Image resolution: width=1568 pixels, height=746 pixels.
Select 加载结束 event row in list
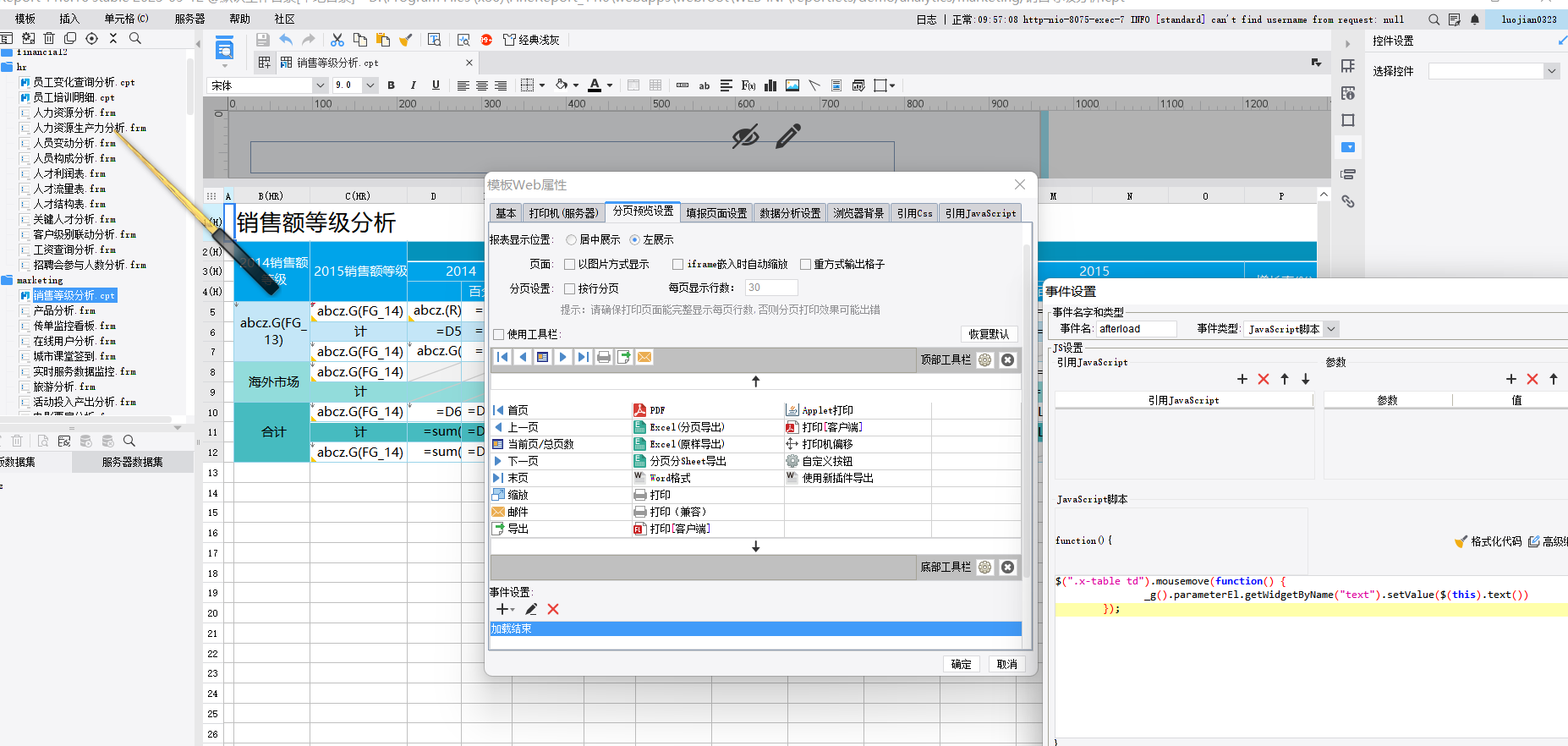[x=755, y=628]
